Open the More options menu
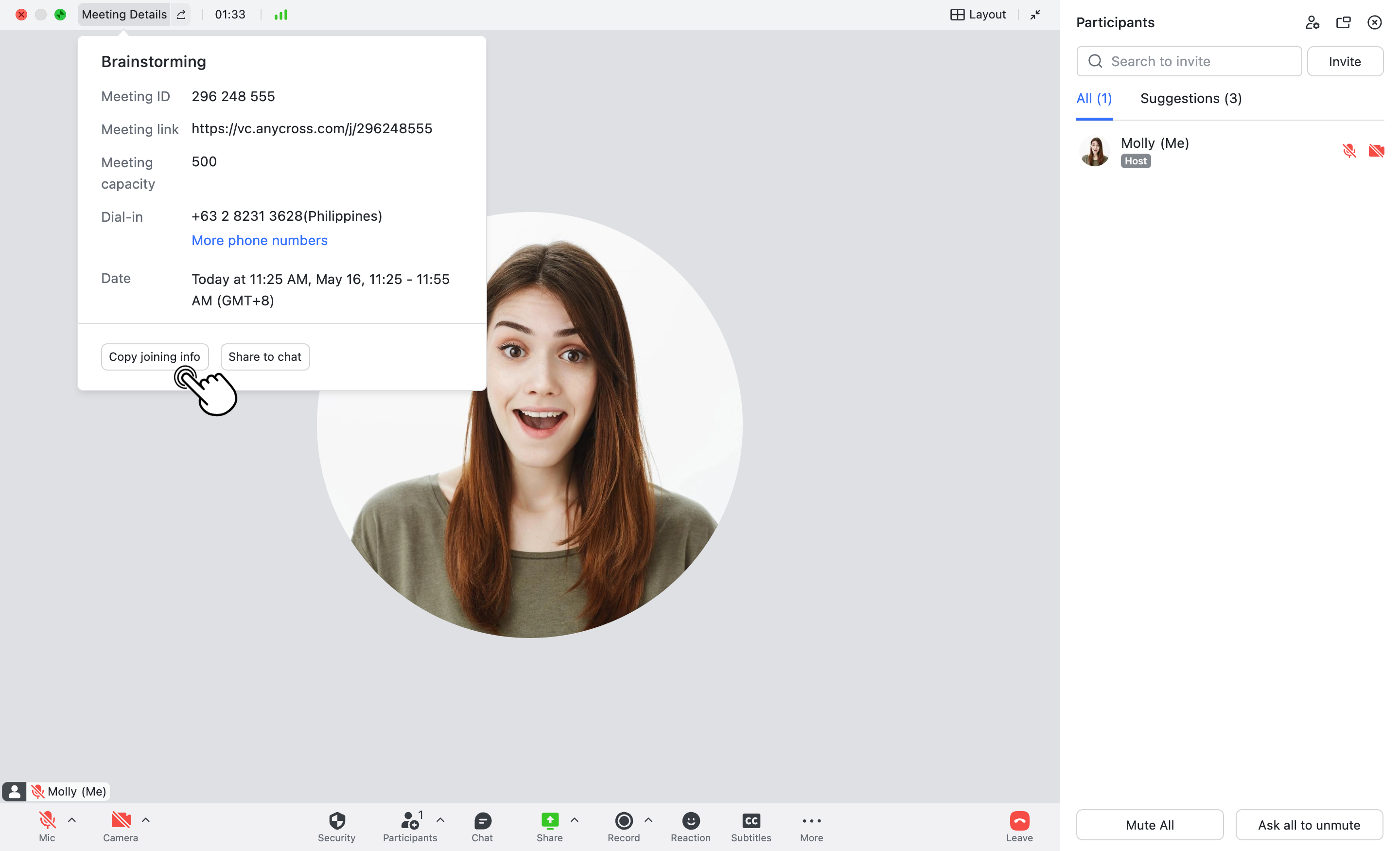 (811, 826)
